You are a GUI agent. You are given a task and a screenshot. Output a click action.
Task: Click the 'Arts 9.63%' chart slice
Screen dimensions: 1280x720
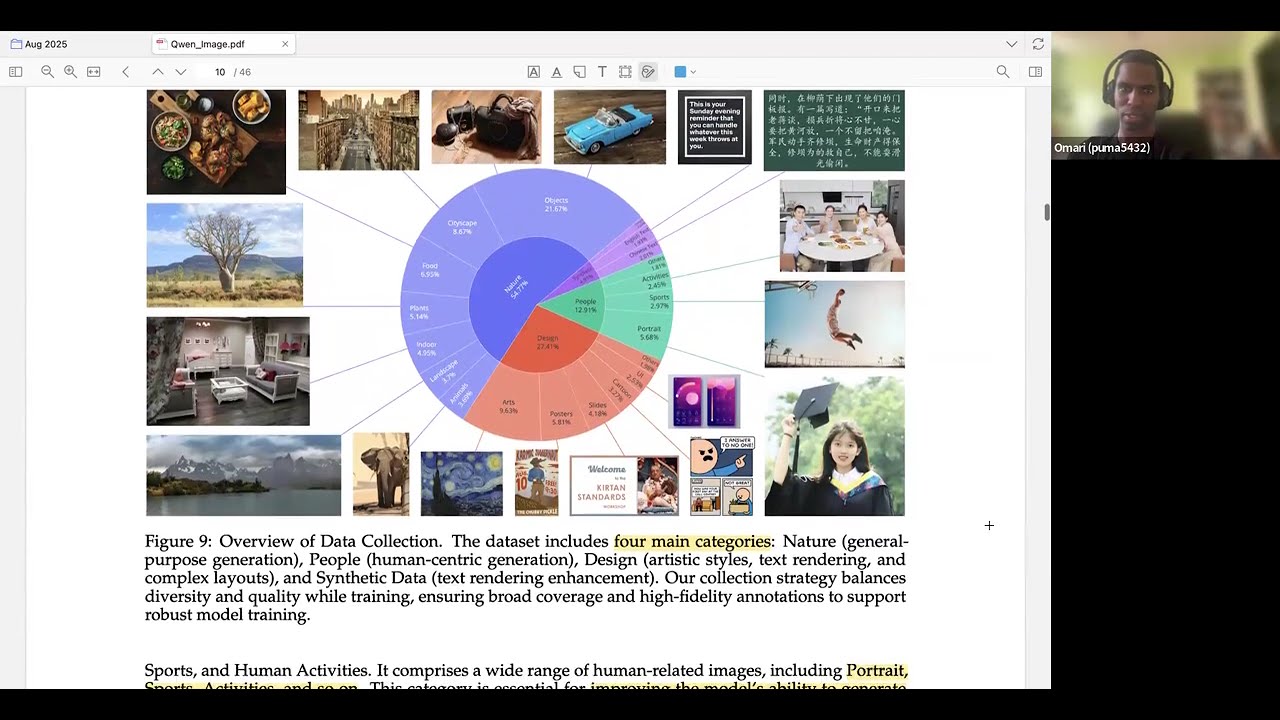508,406
